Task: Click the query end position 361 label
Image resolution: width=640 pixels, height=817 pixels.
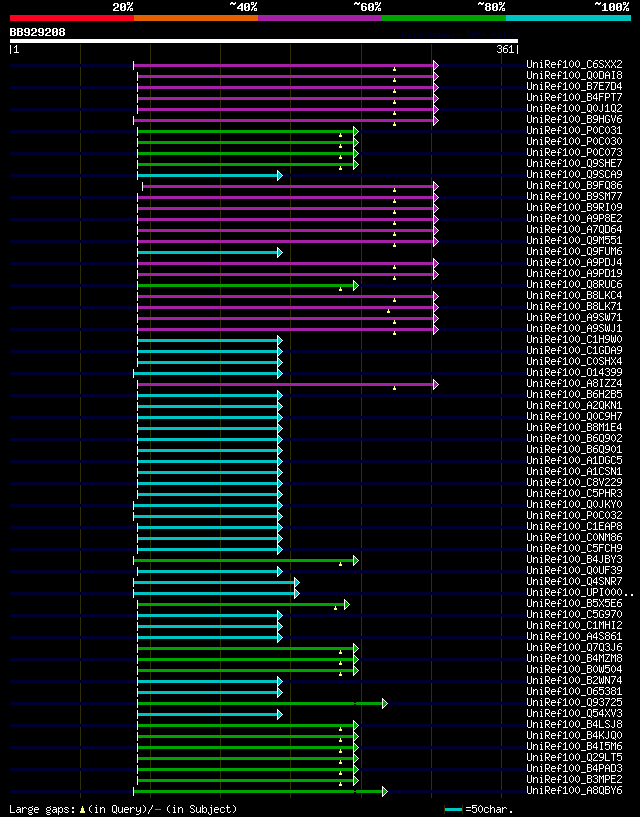Action: (x=507, y=49)
